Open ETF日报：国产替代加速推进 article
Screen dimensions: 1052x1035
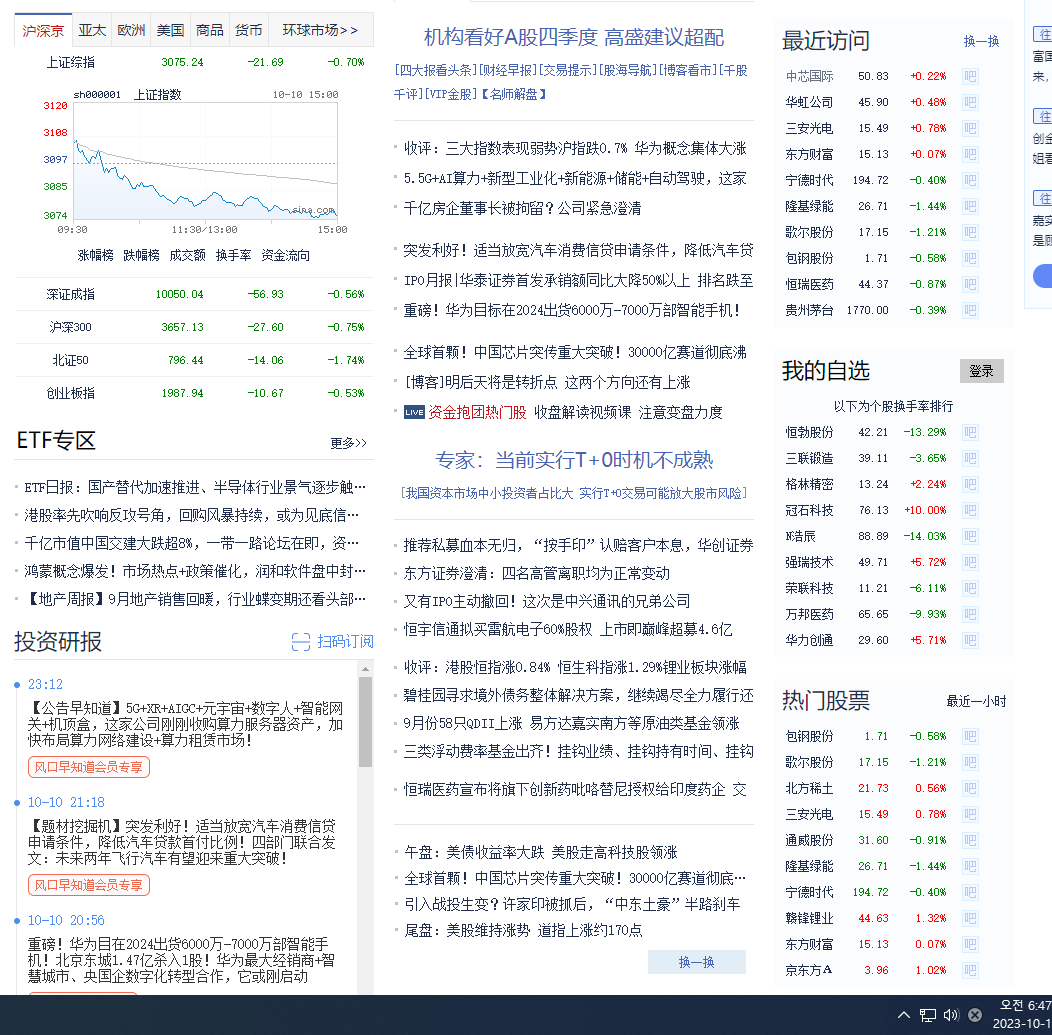(x=195, y=488)
